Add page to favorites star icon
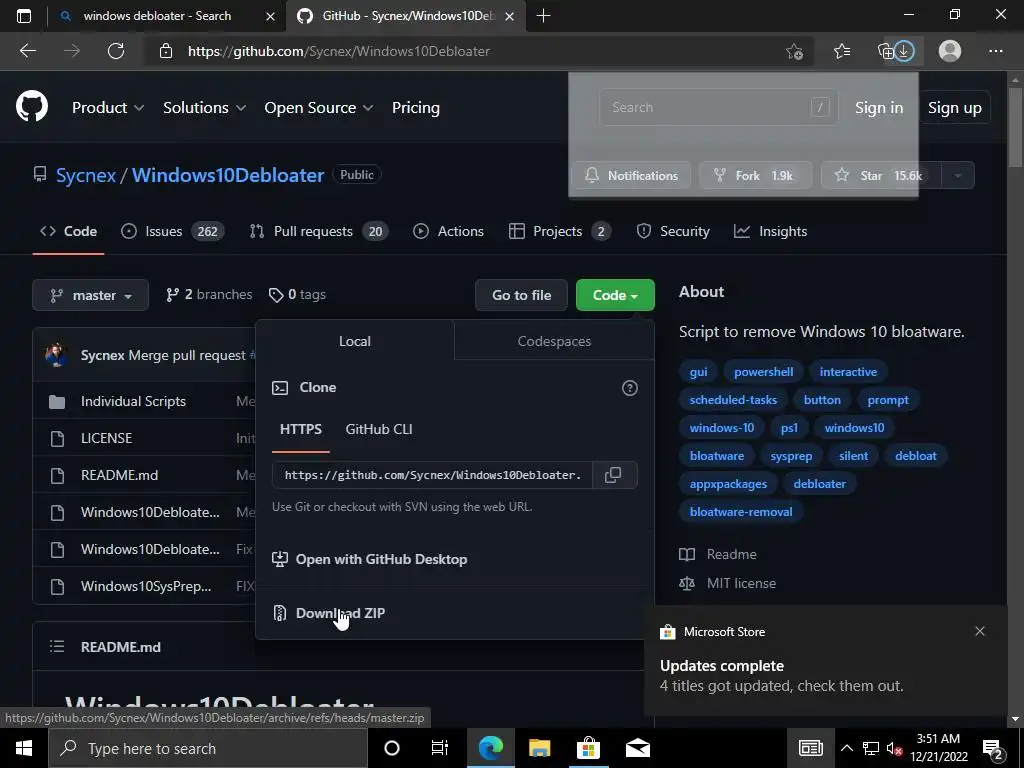The height and width of the screenshot is (768, 1024). point(794,51)
